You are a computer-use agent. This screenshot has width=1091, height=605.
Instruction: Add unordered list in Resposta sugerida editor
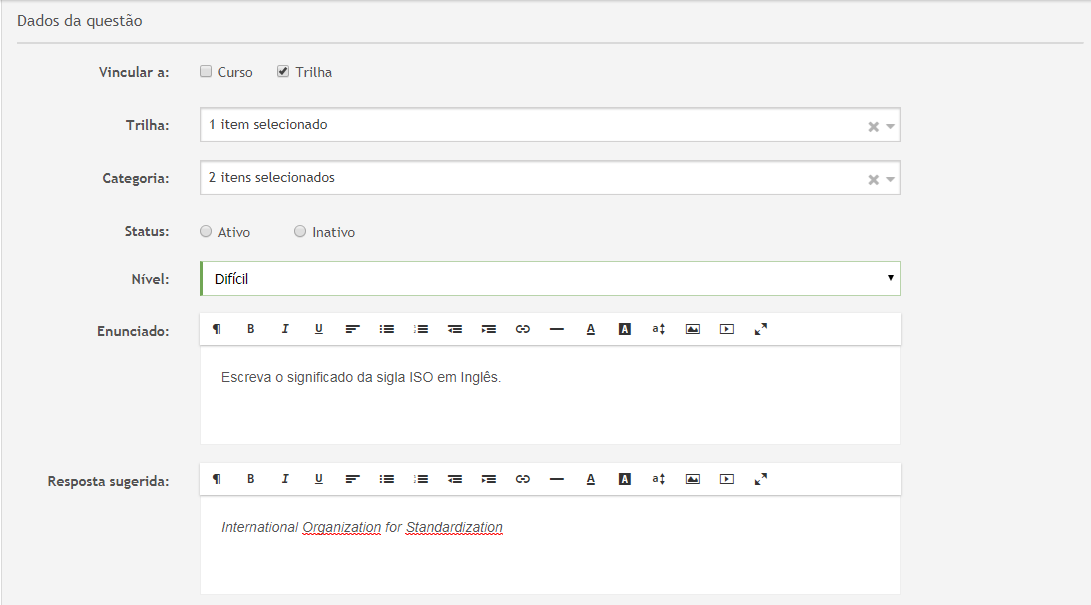click(387, 479)
